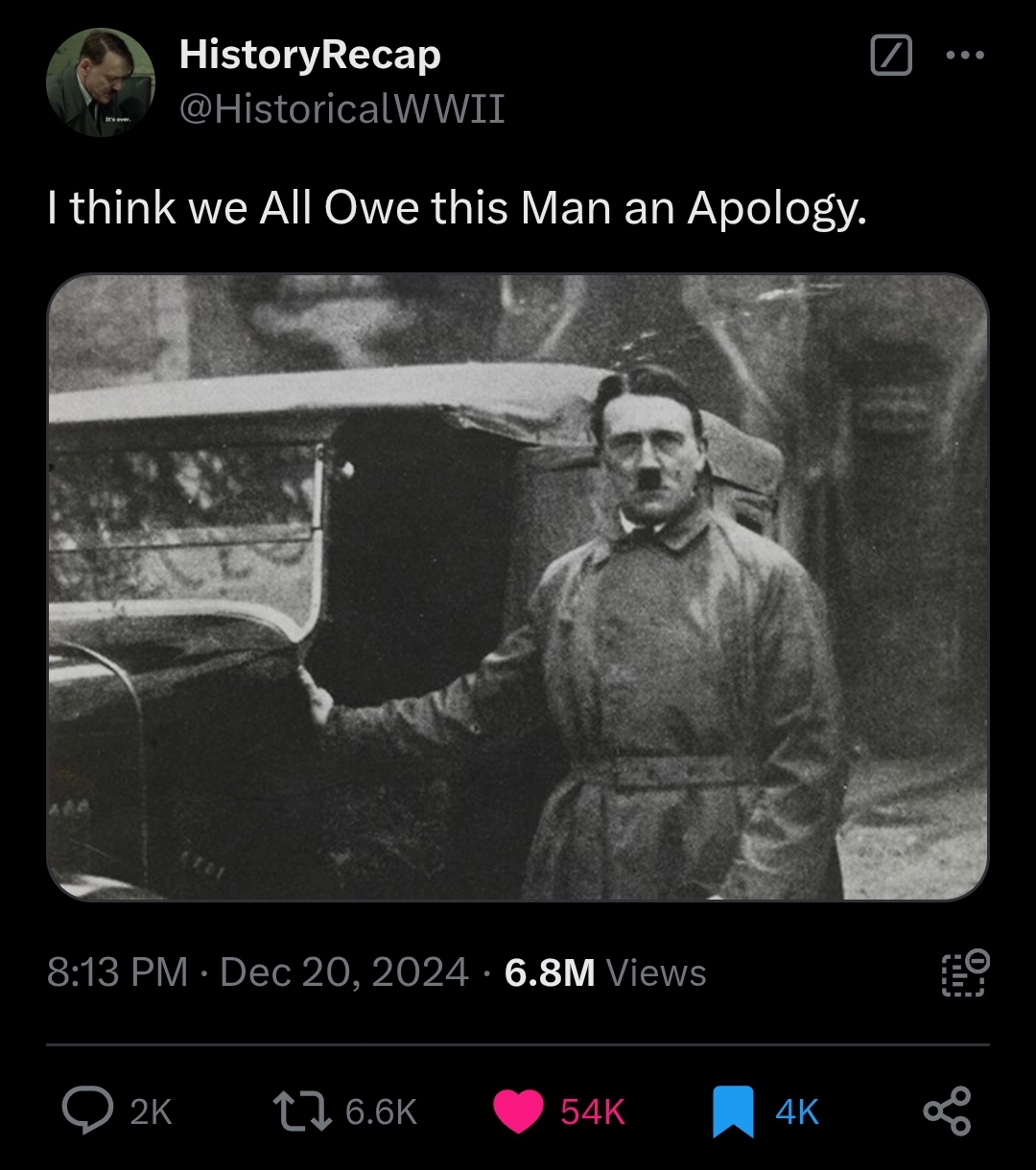This screenshot has width=1036, height=1170.
Task: Open the HistoryRecap profile avatar
Action: click(x=100, y=82)
